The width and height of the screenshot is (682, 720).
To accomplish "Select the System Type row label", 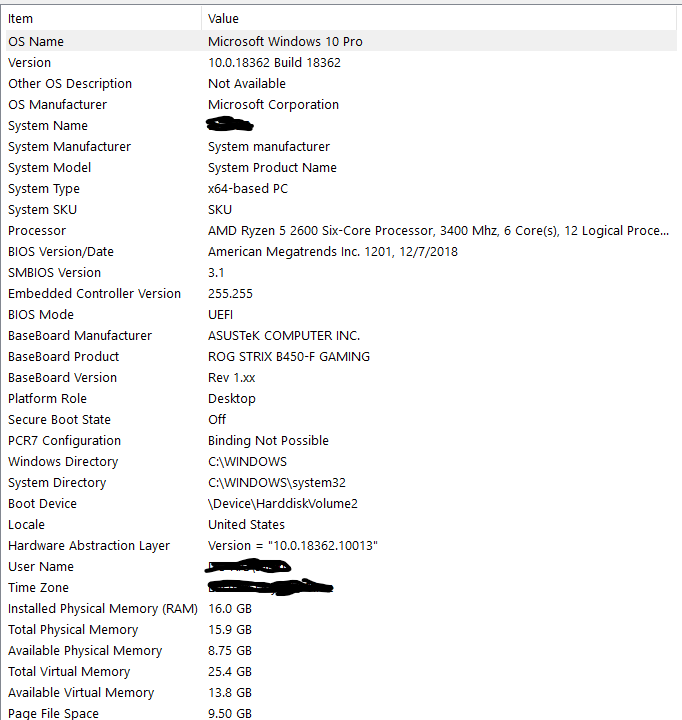I will click(44, 189).
